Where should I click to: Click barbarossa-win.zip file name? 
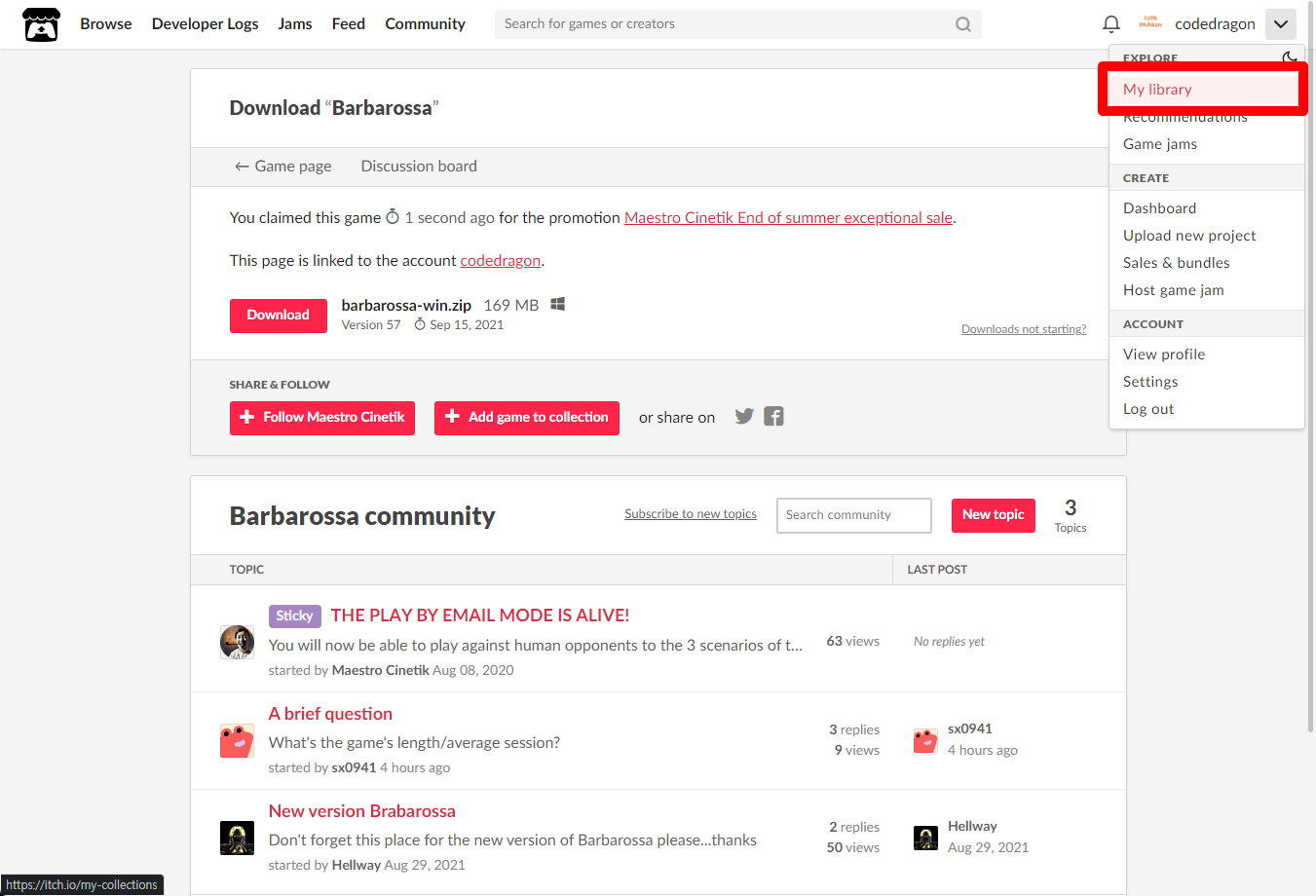(x=406, y=306)
